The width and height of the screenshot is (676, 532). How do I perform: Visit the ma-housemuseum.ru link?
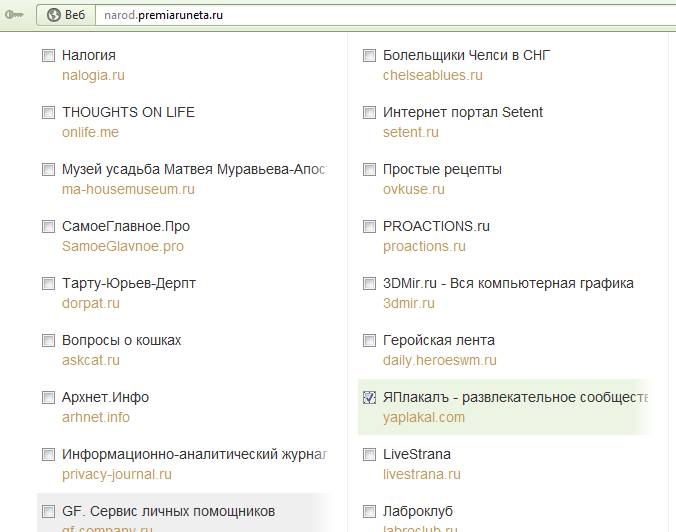(128, 189)
